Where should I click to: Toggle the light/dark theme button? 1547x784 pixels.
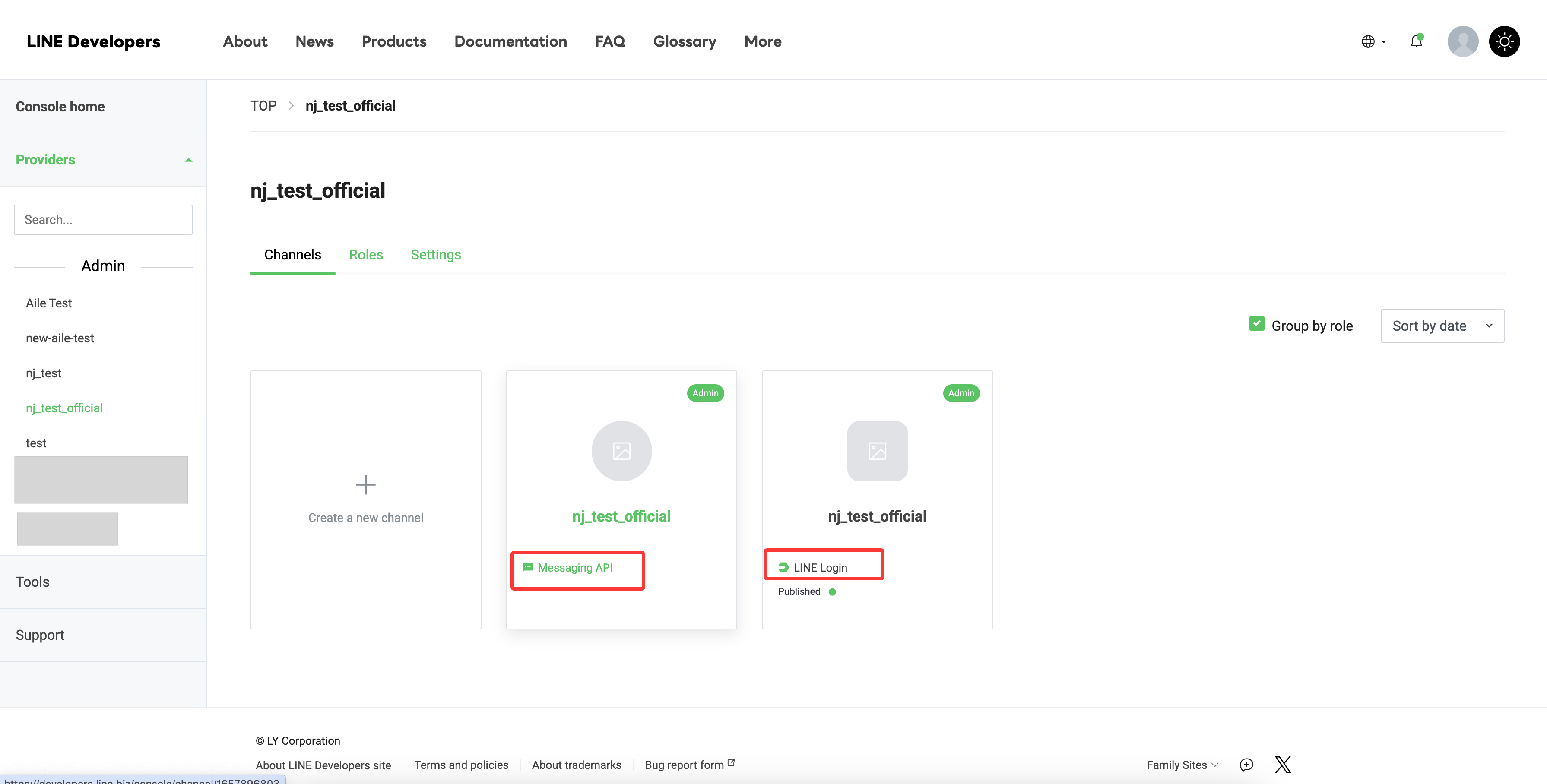(x=1504, y=41)
